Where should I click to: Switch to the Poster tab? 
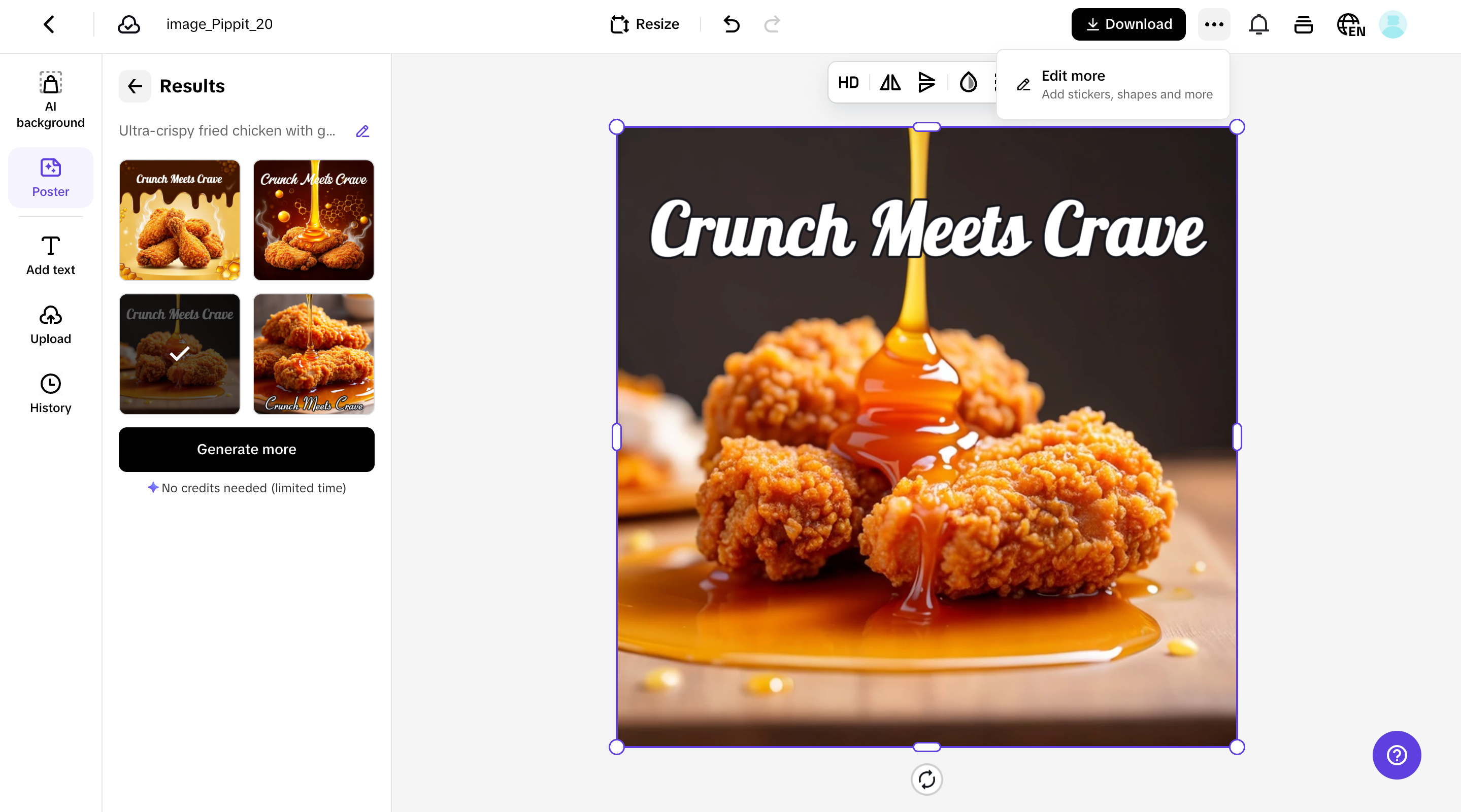pos(50,178)
